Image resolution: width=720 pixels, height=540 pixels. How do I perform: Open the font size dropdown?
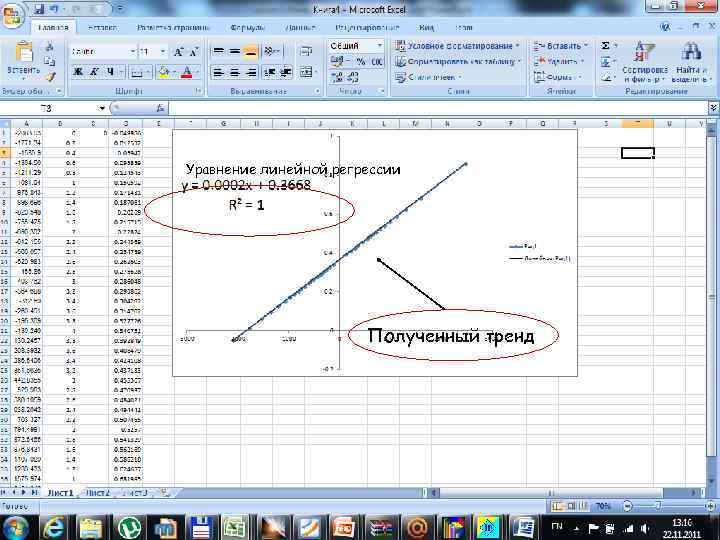click(x=163, y=51)
